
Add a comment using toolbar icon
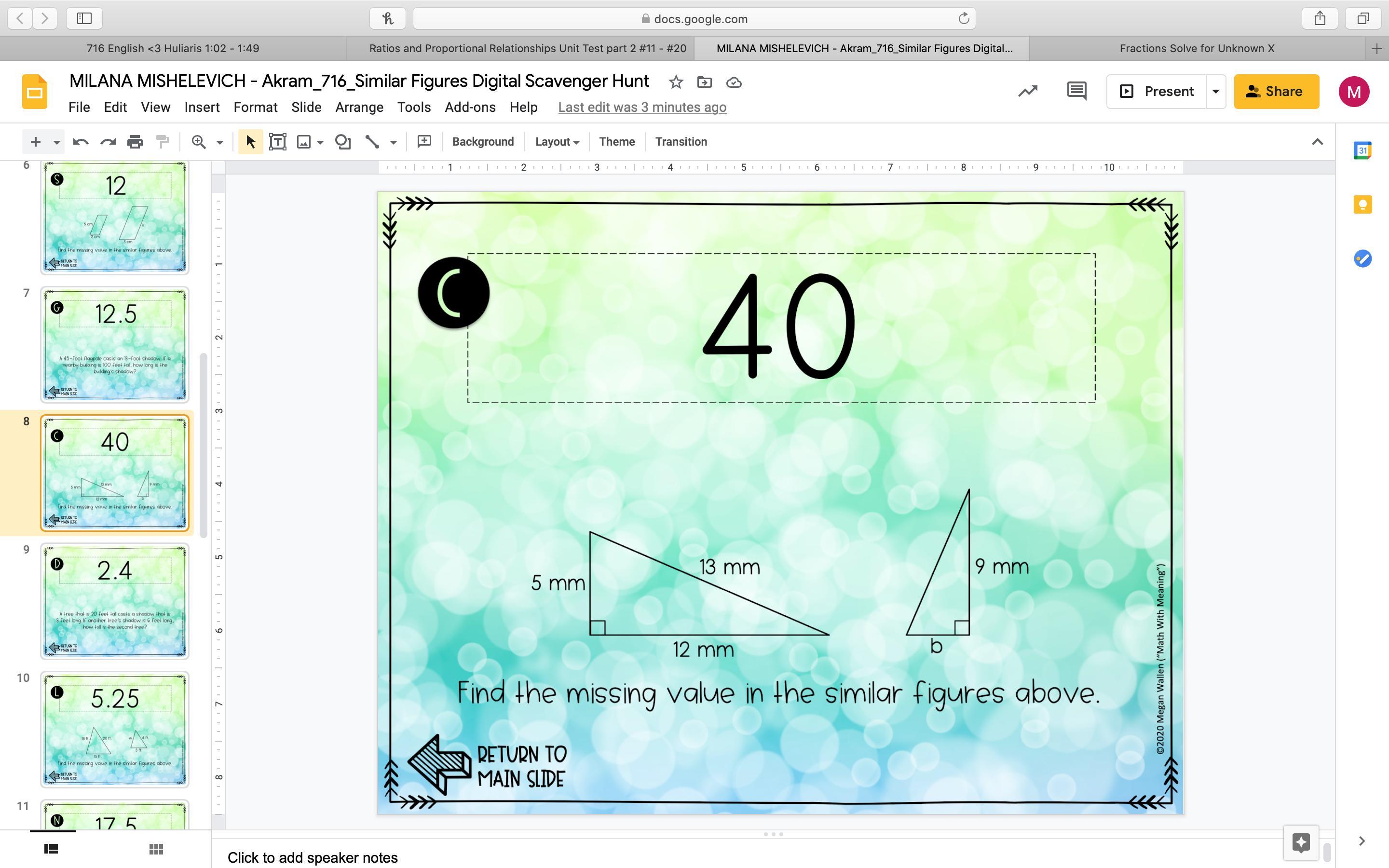pyautogui.click(x=424, y=142)
